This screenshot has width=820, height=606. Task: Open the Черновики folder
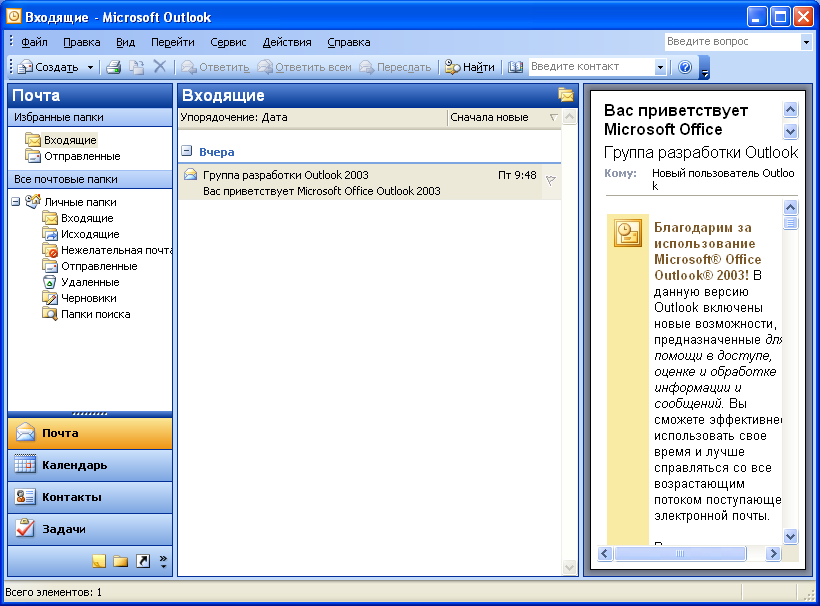point(79,298)
